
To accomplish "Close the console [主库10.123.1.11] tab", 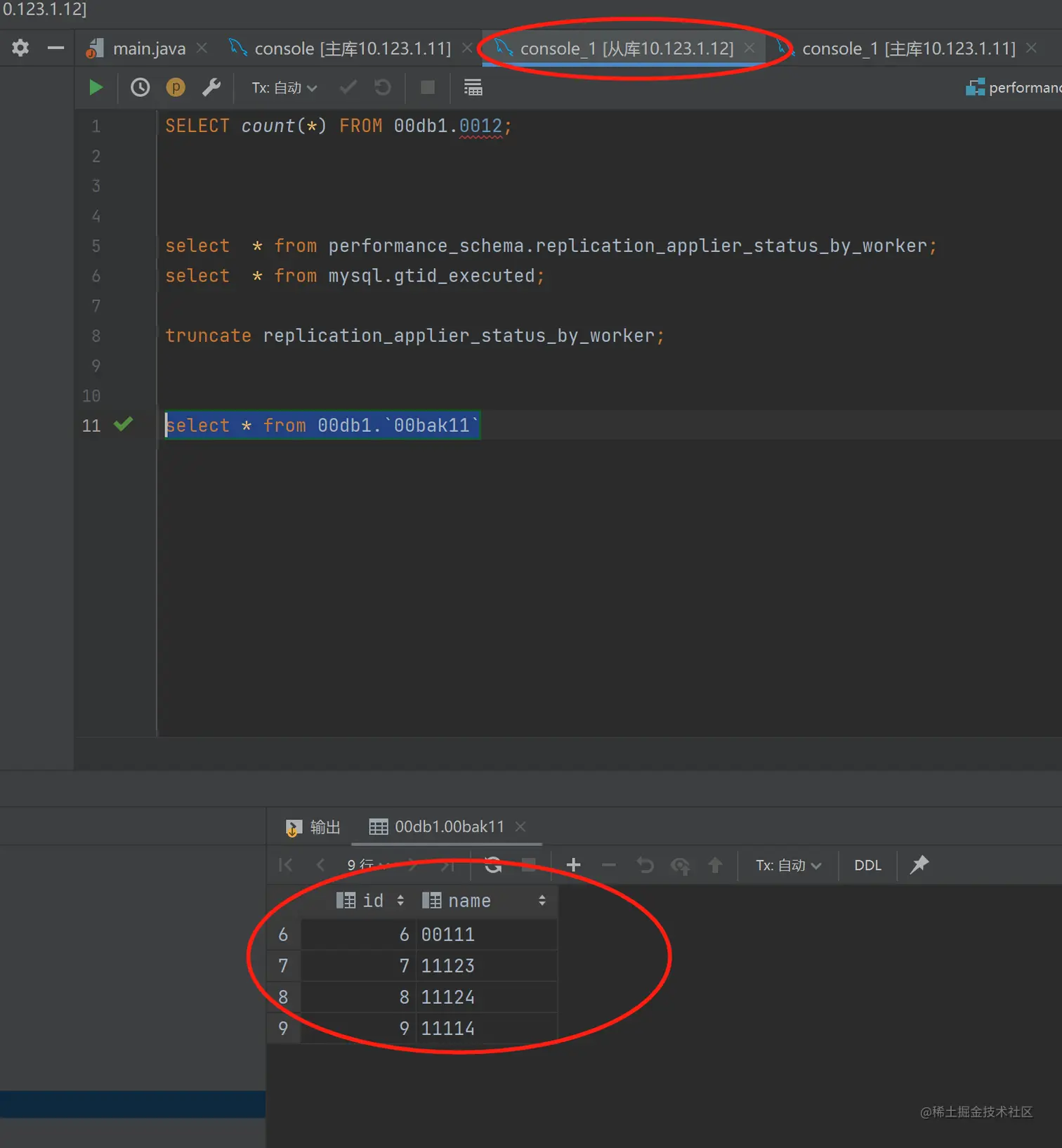I will tap(467, 48).
